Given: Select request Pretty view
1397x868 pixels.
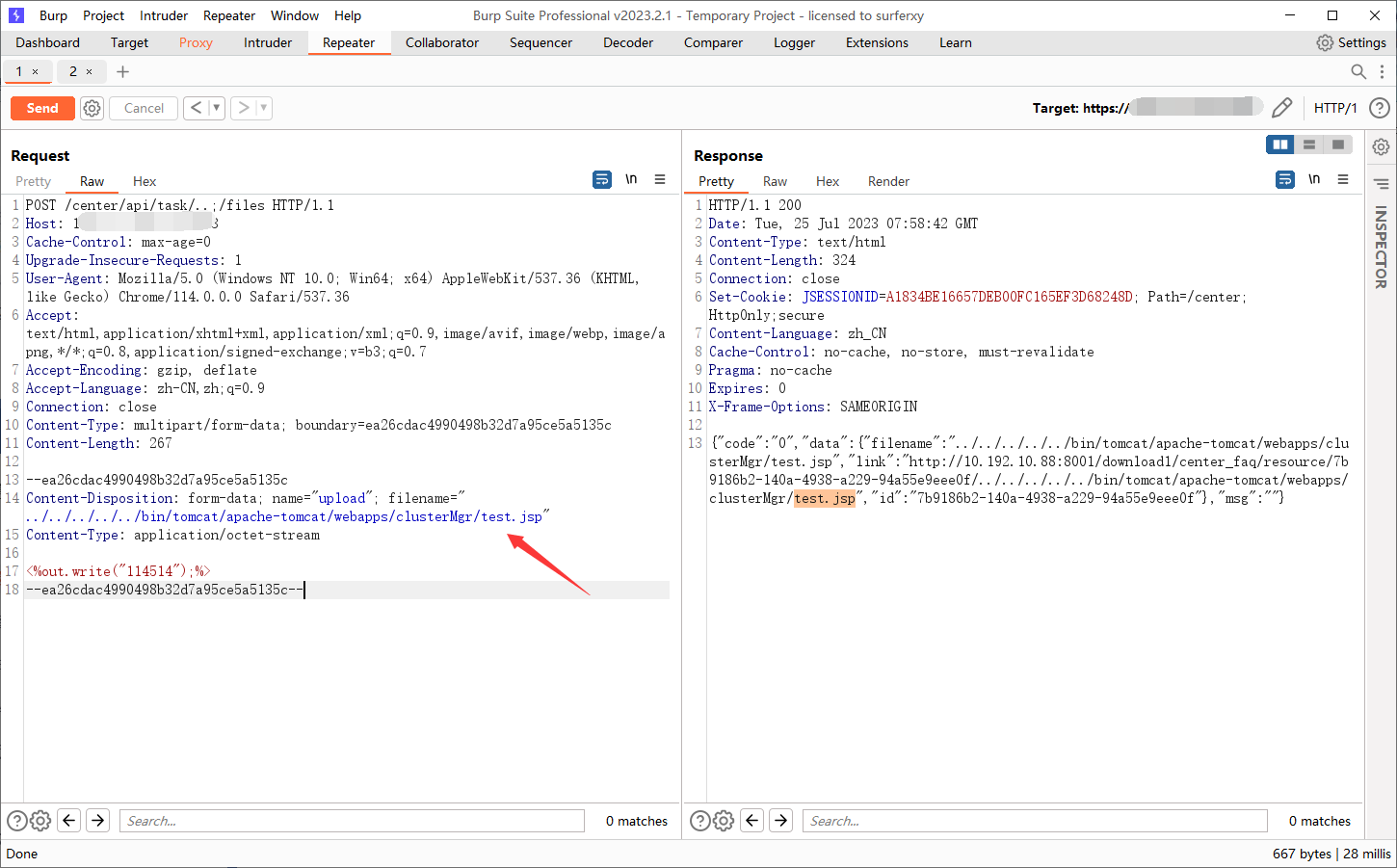Looking at the screenshot, I should (34, 181).
